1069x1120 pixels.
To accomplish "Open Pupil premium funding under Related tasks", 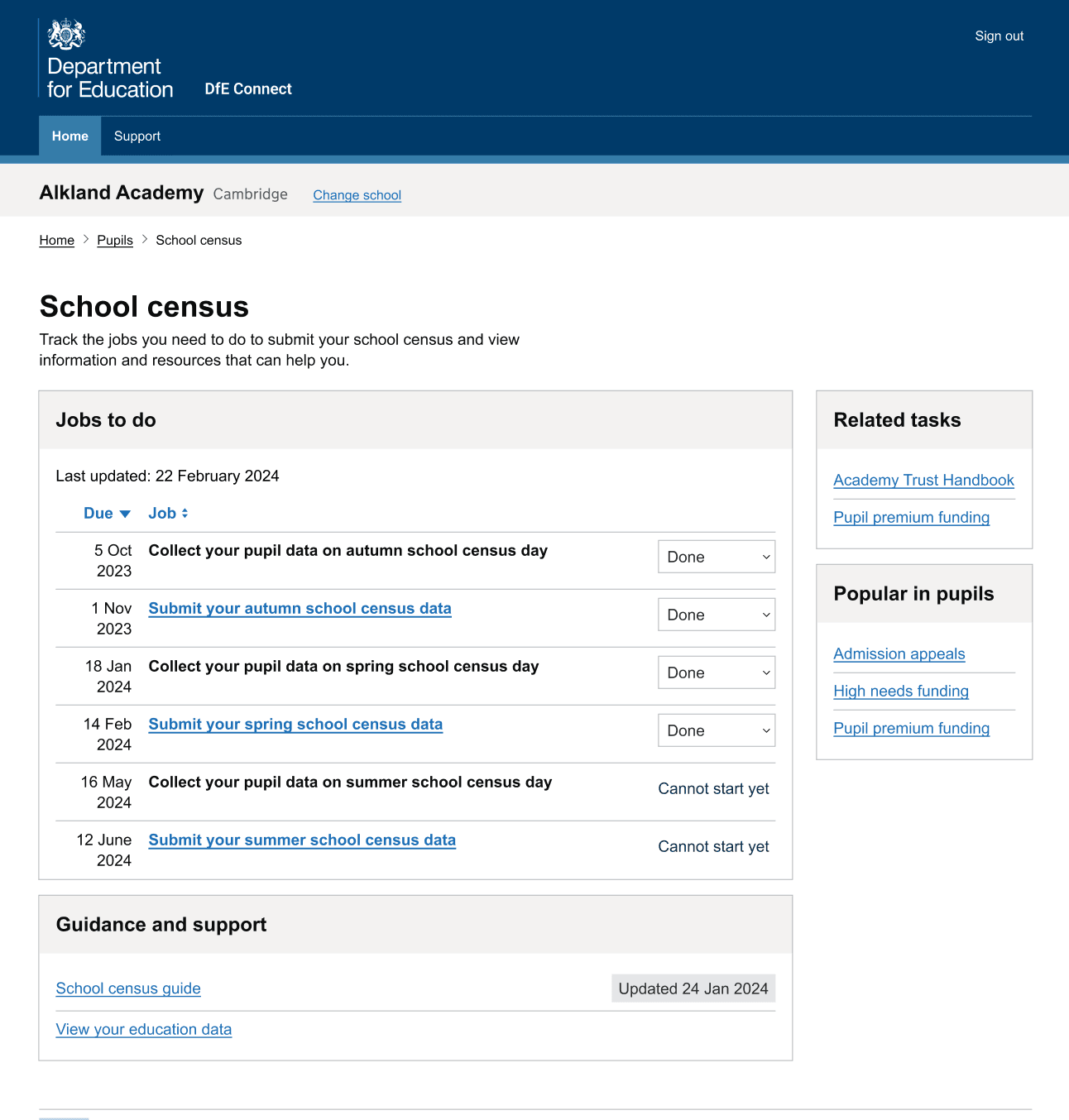I will click(911, 518).
